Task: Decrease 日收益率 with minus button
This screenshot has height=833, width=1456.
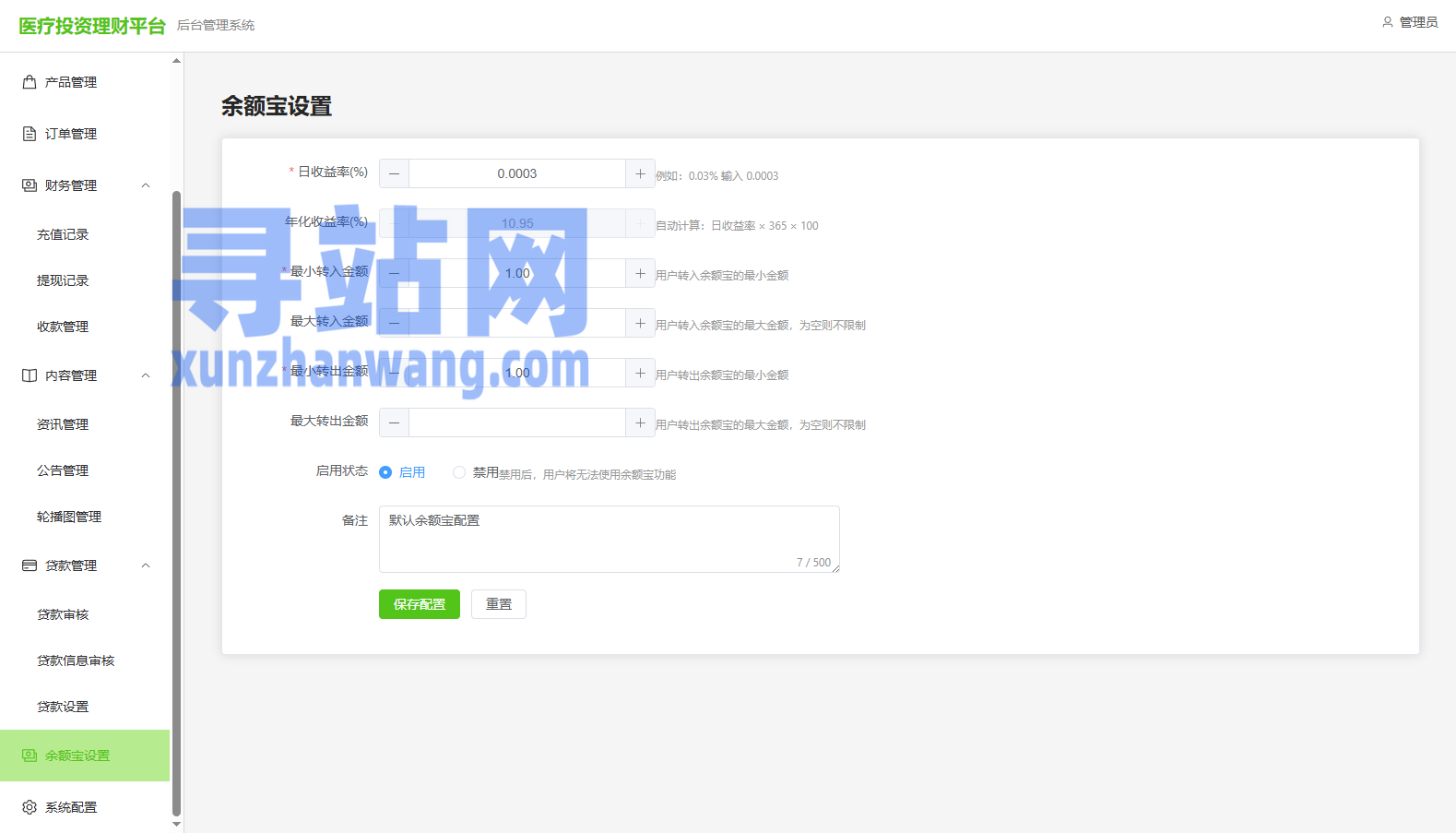Action: pos(394,173)
